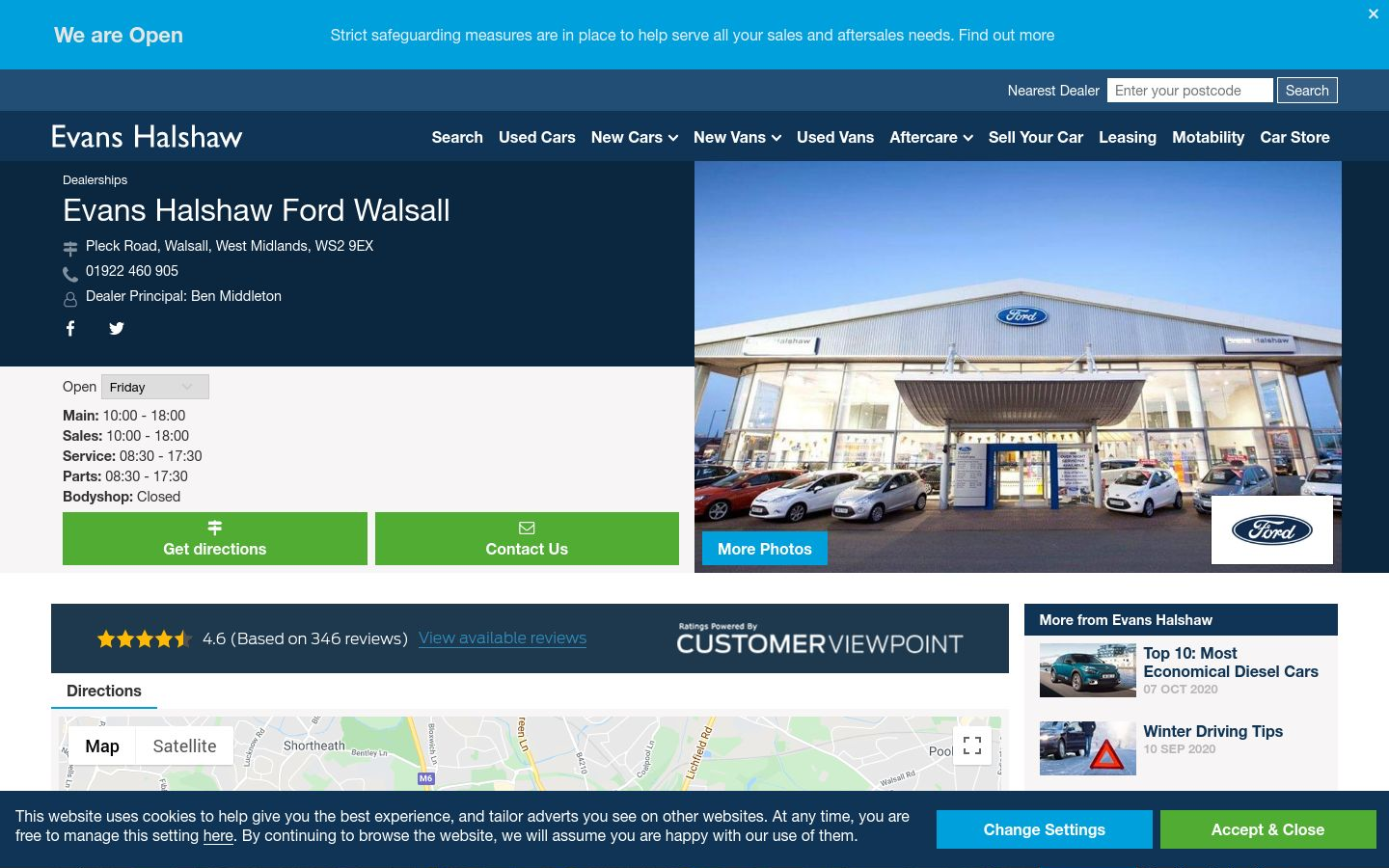Expand the New Cars menu
Viewport: 1389px width, 868px height.
pos(635,137)
